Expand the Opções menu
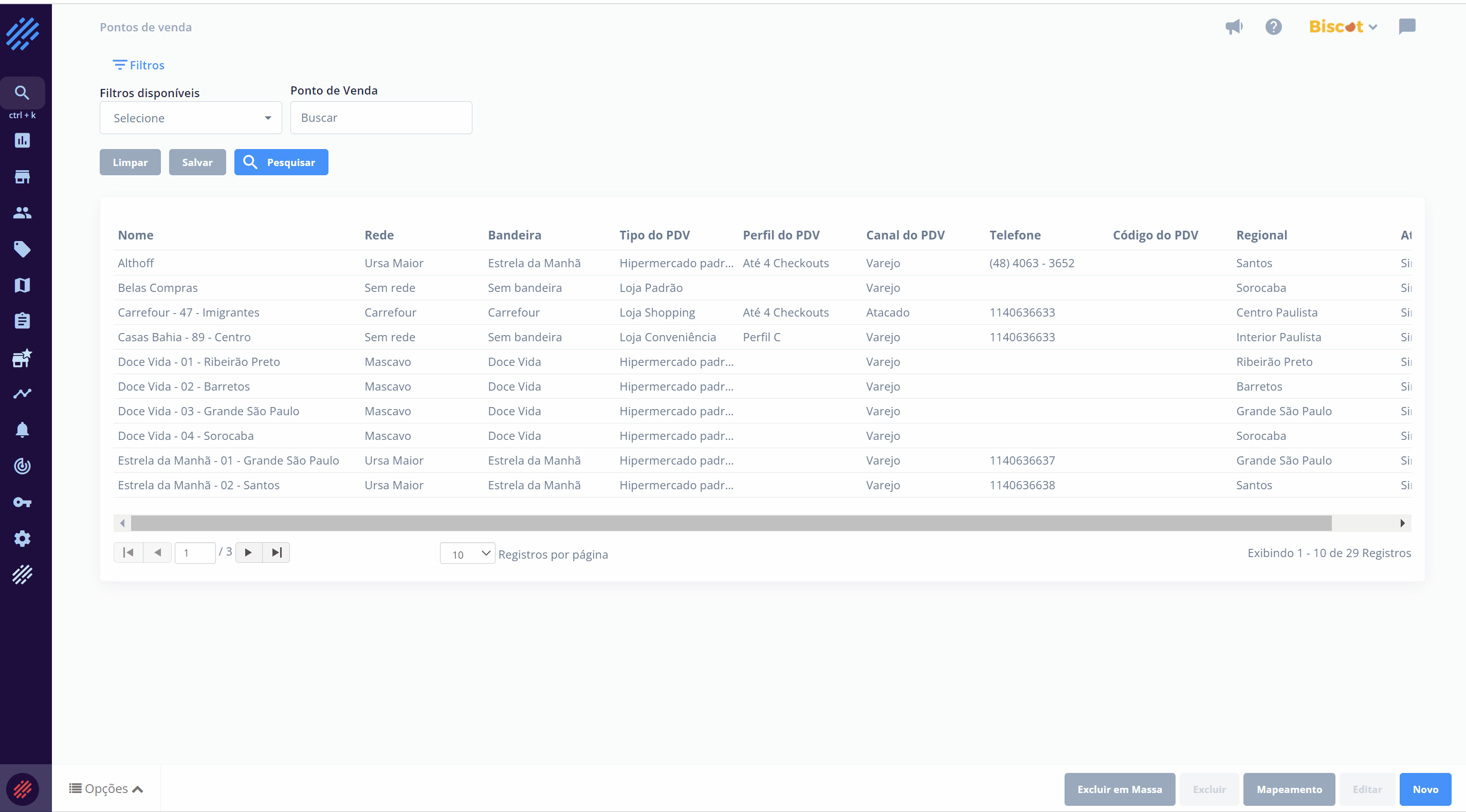1466x812 pixels. click(106, 789)
